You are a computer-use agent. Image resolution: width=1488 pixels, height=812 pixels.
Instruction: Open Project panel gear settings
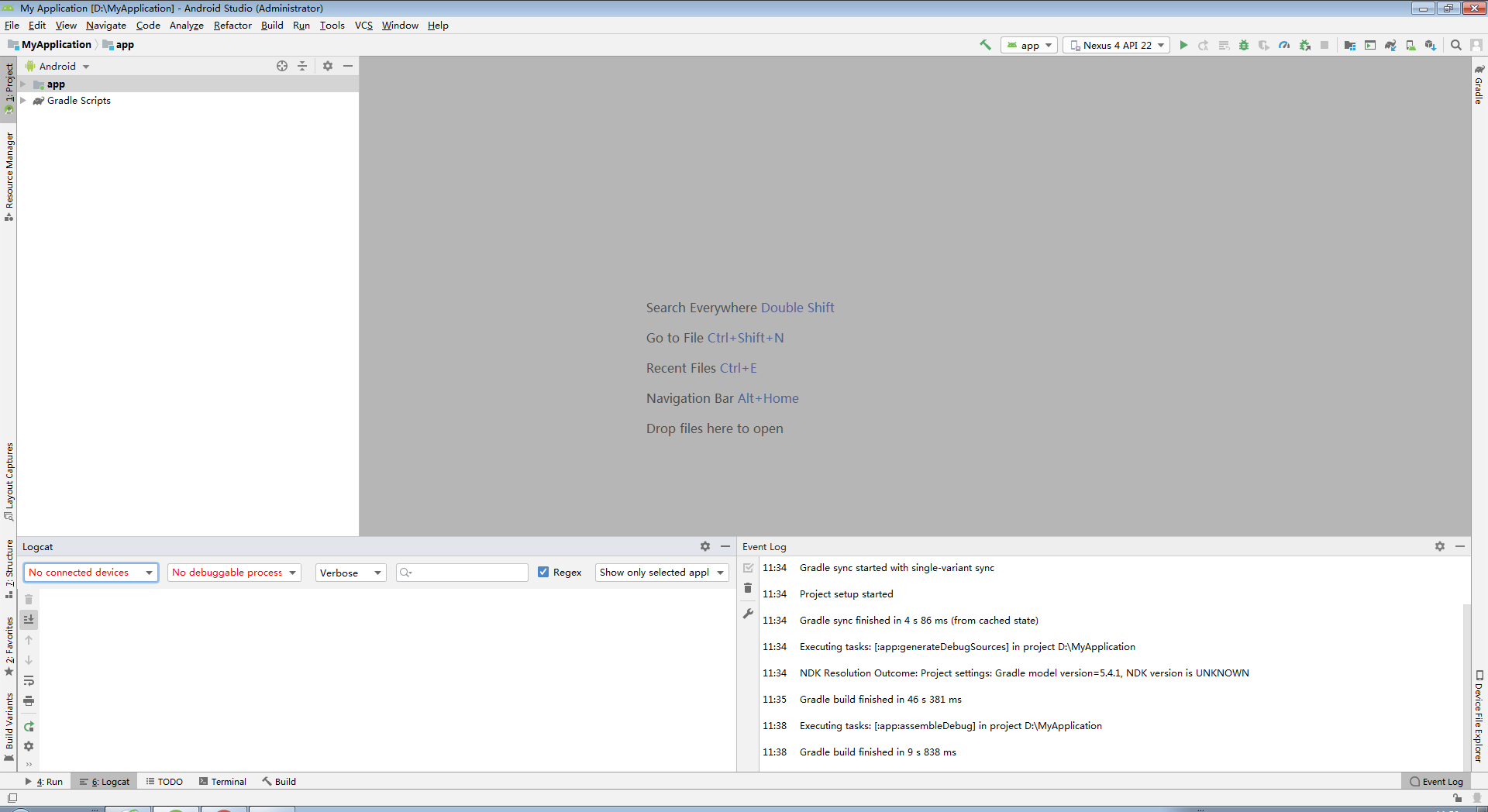(x=328, y=66)
